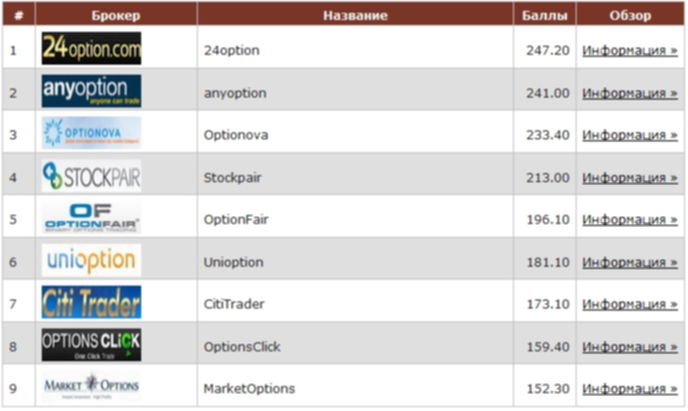Select the Брокер column header

click(x=116, y=15)
